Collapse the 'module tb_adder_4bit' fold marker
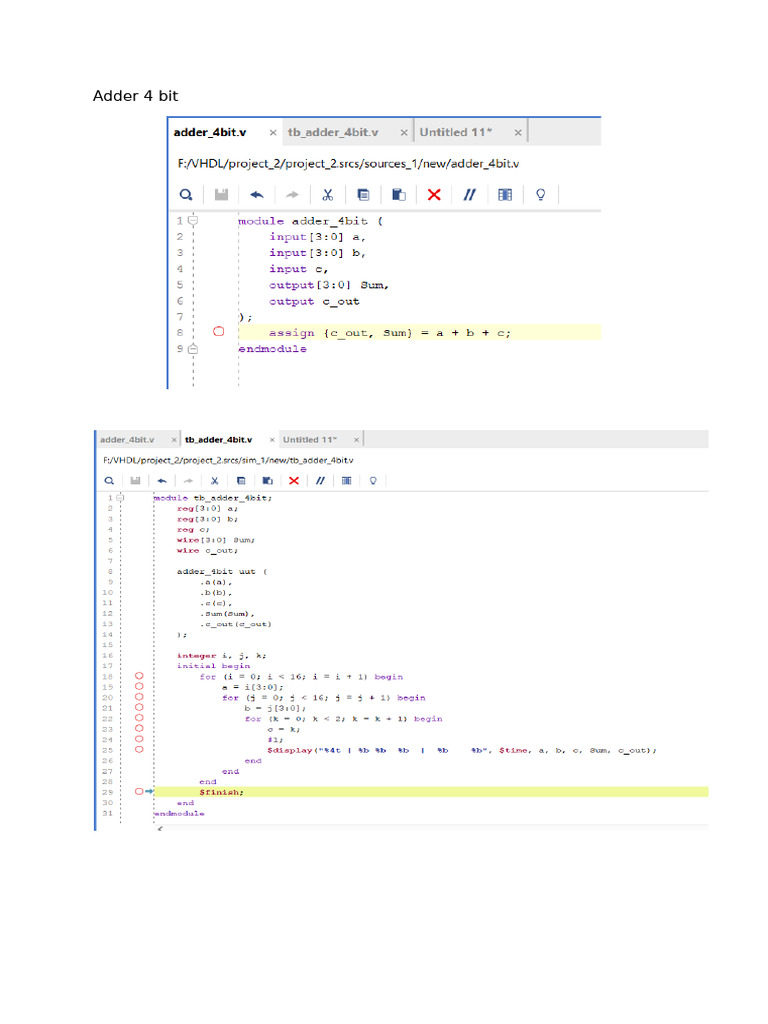The image size is (768, 1024). (120, 498)
